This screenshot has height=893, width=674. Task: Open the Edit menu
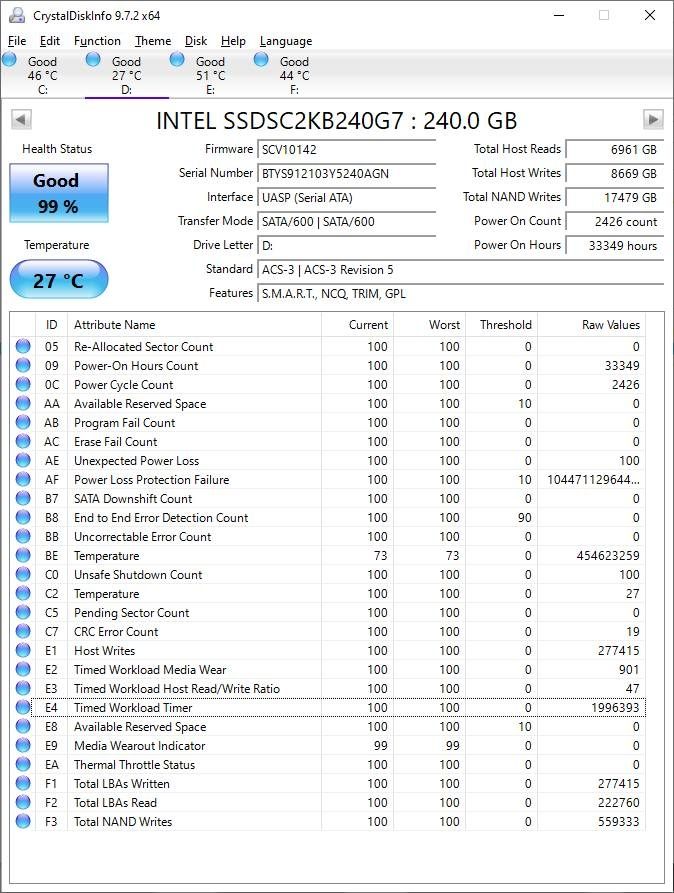click(50, 41)
